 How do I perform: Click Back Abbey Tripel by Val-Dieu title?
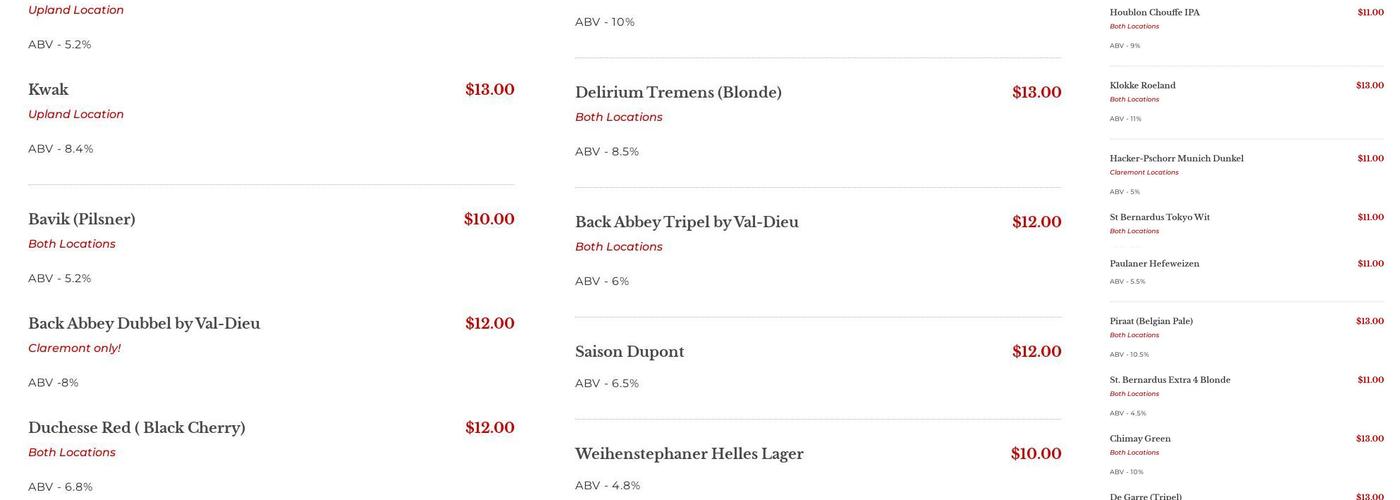pos(686,222)
